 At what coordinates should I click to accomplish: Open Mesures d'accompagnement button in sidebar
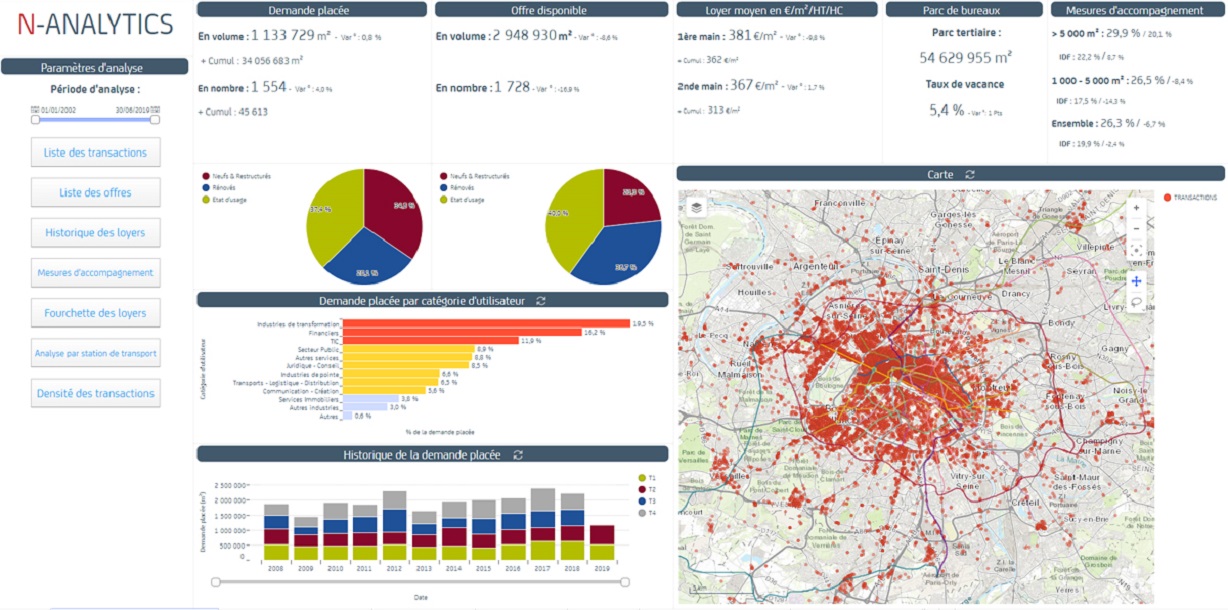click(95, 272)
